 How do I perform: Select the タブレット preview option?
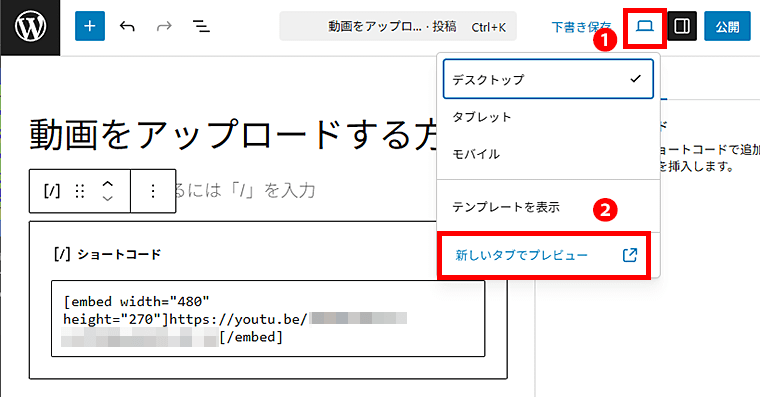coord(548,117)
